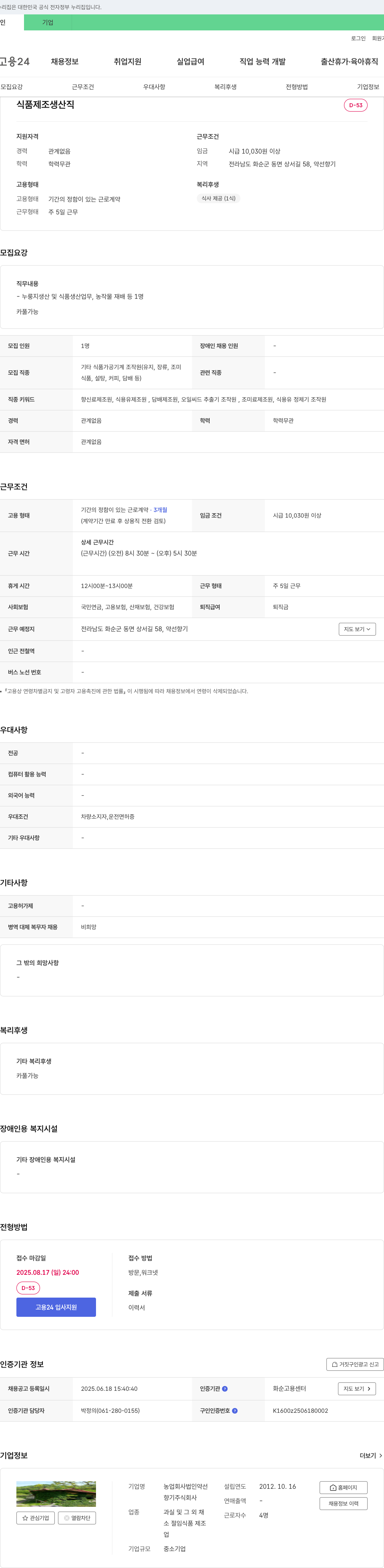Screen dimensions: 384x1568
Task: Click the 휴게 시간 value 12시00분~13시00분
Action: 106,586
